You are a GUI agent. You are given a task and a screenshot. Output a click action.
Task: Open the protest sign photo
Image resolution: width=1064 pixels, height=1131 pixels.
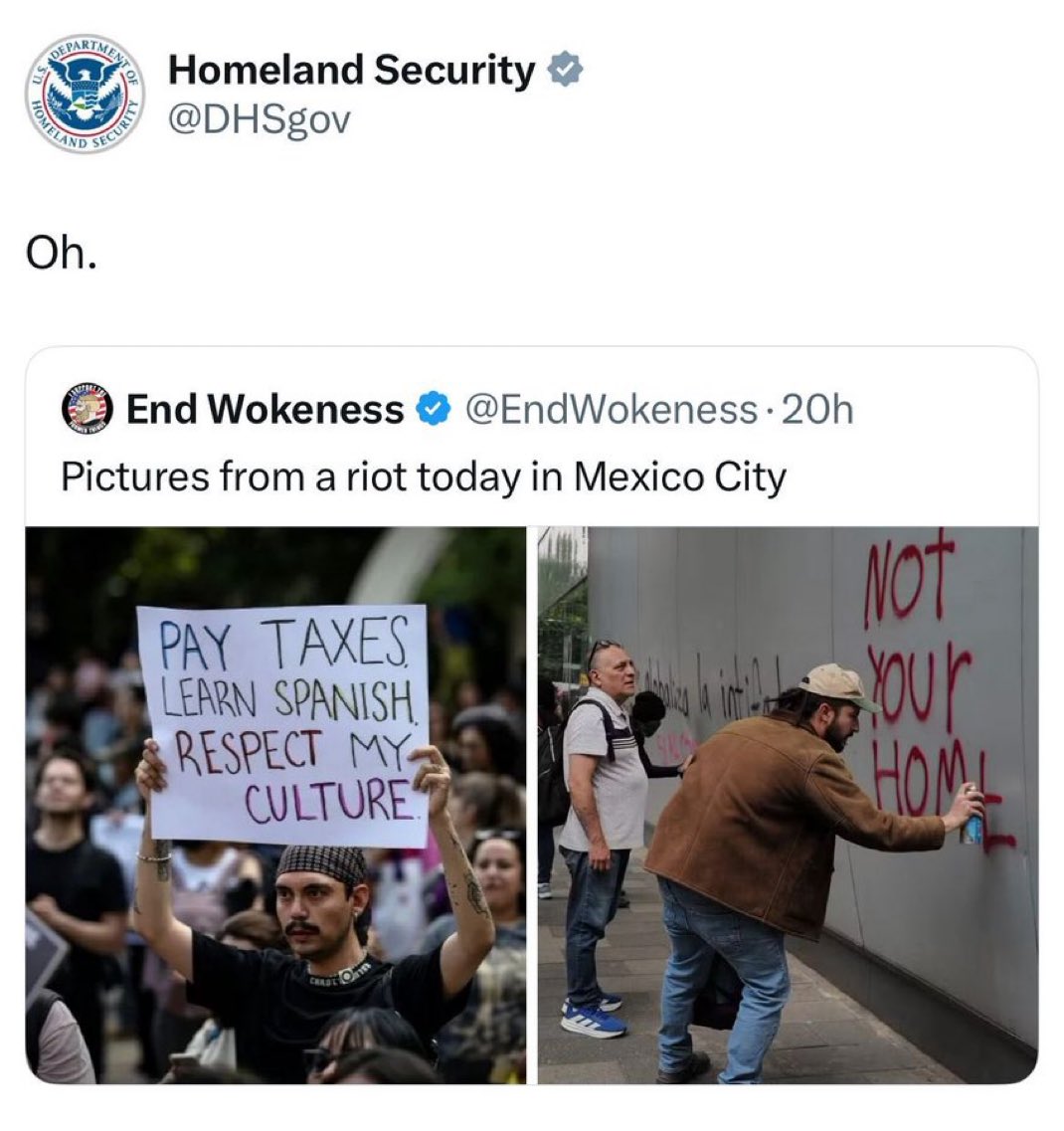(x=276, y=805)
